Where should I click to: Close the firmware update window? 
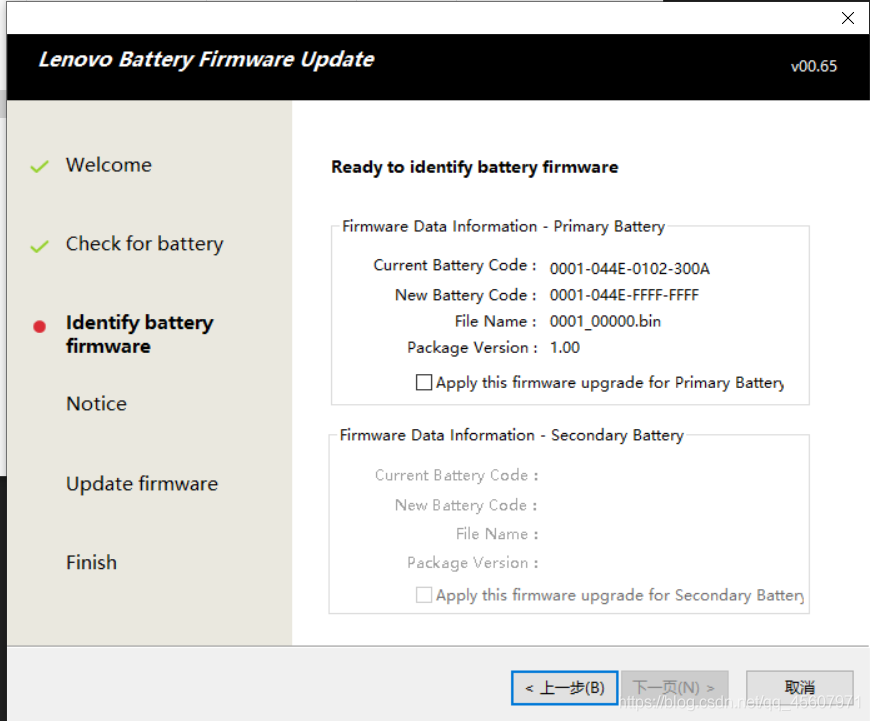tap(847, 18)
